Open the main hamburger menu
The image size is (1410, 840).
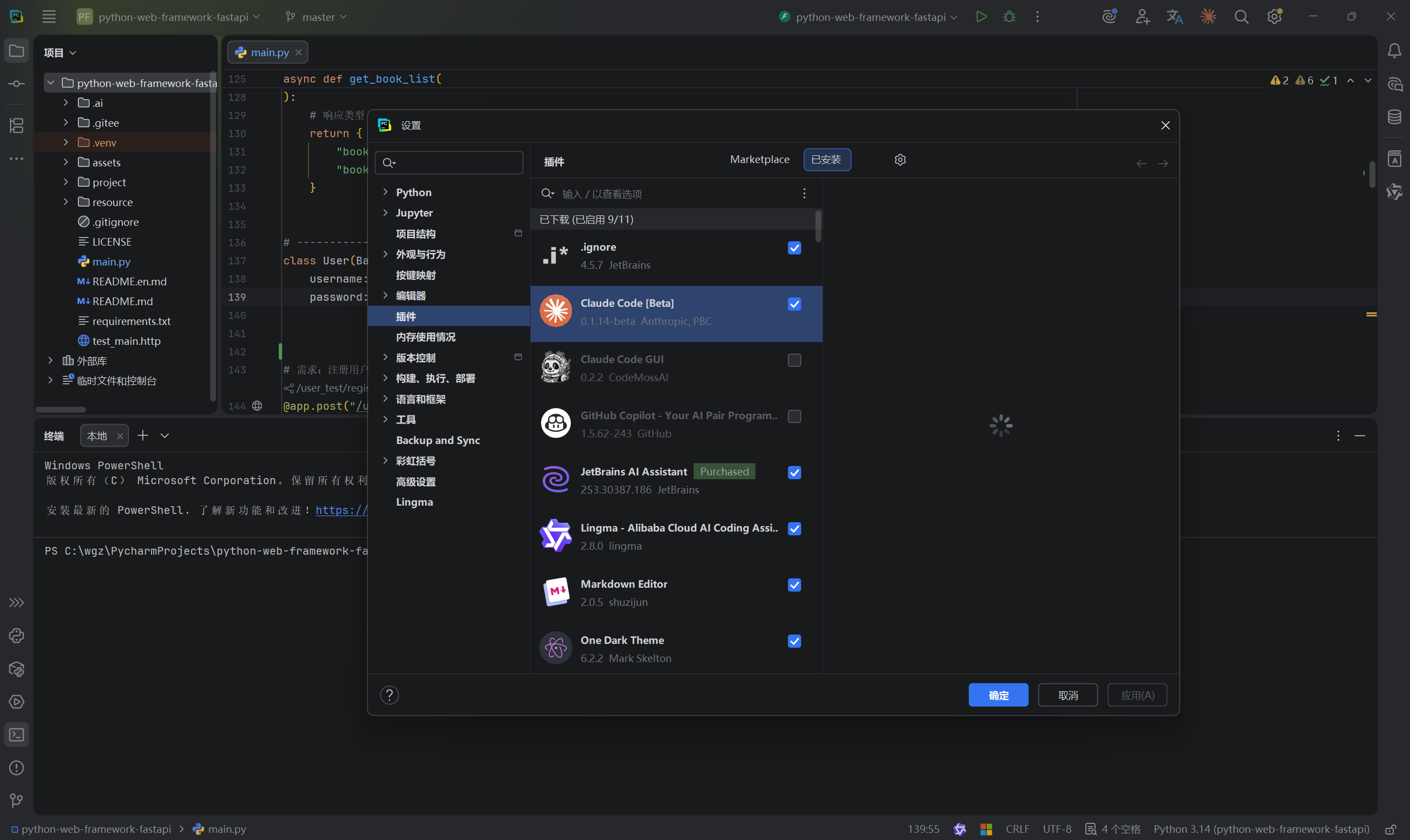(x=48, y=17)
